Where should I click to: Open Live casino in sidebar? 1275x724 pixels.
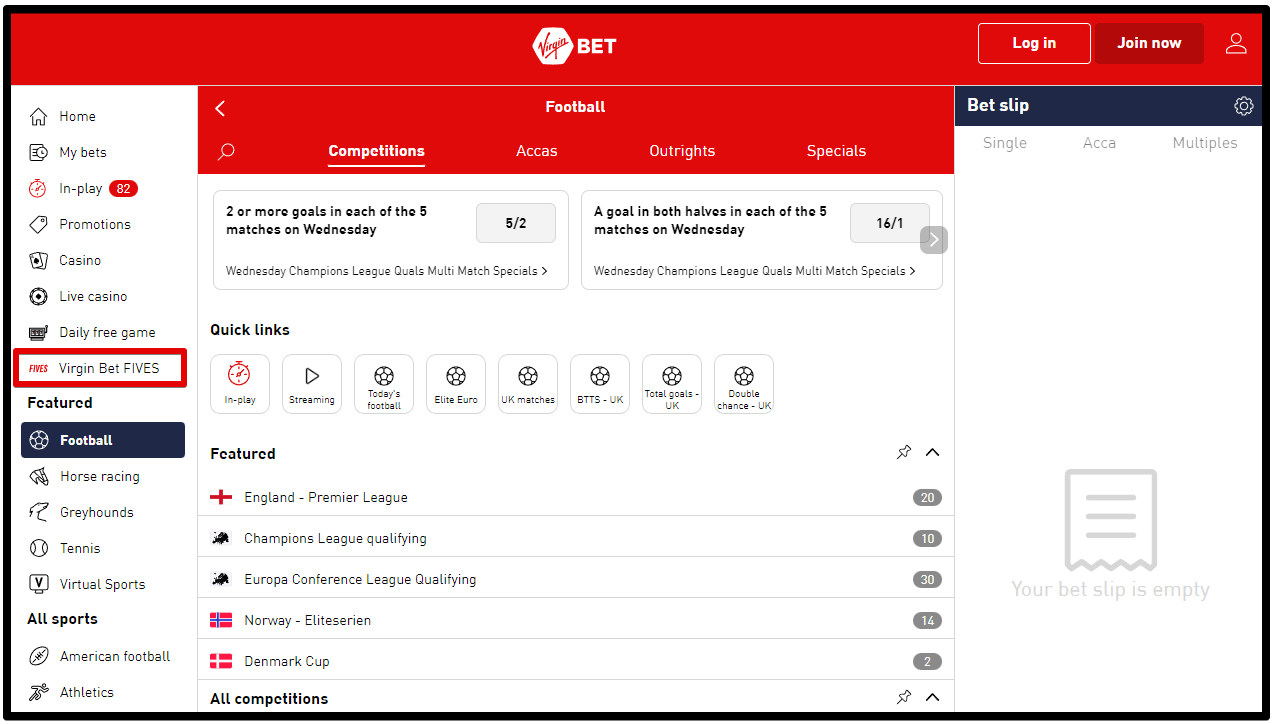(x=102, y=297)
